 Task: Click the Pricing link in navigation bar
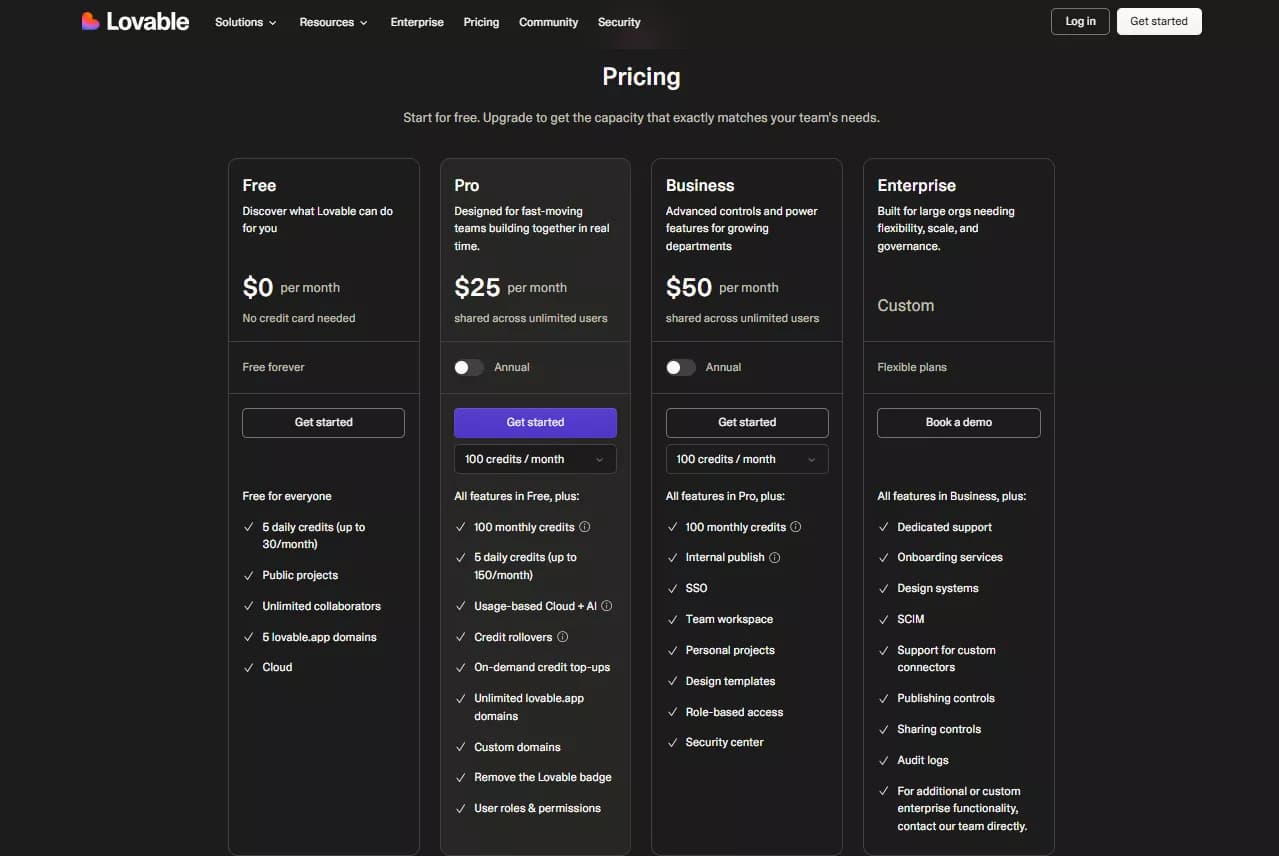click(x=481, y=22)
